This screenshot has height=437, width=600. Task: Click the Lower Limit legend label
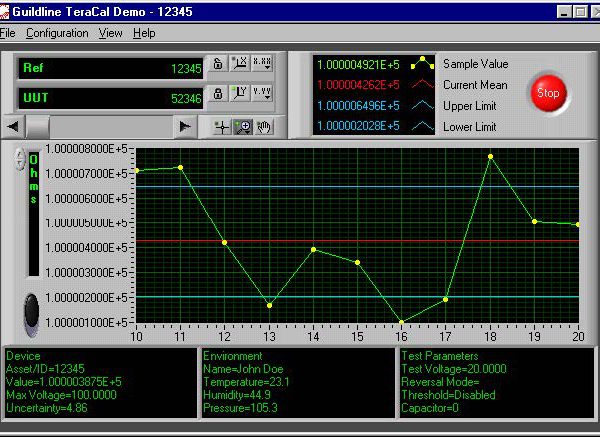coord(470,127)
